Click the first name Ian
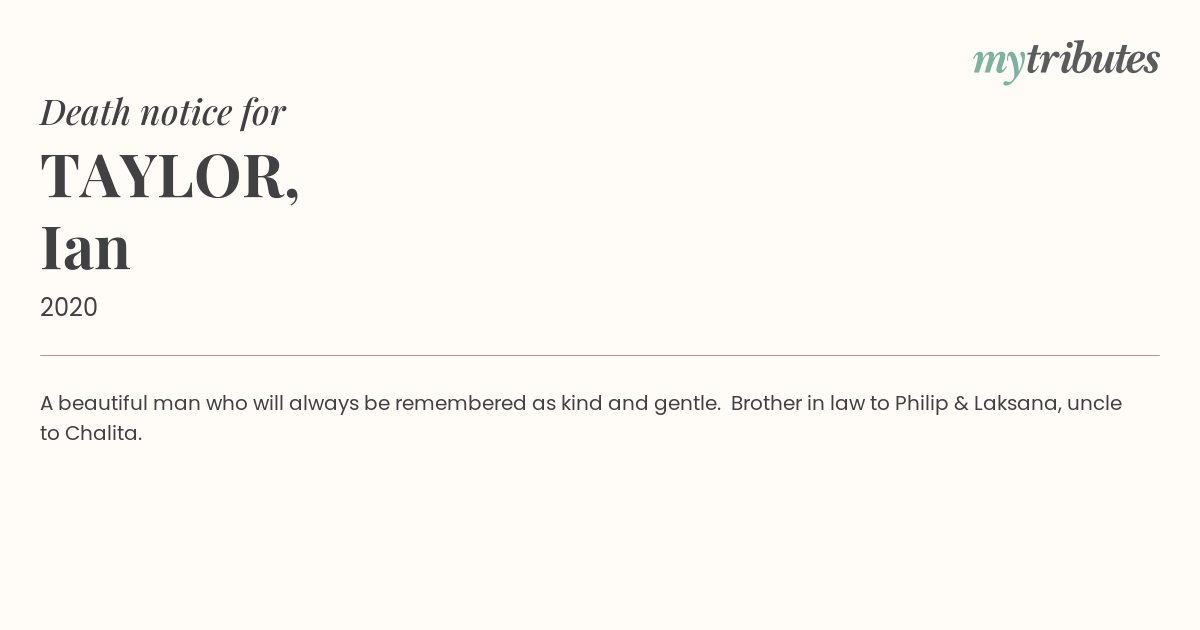 pyautogui.click(x=85, y=248)
